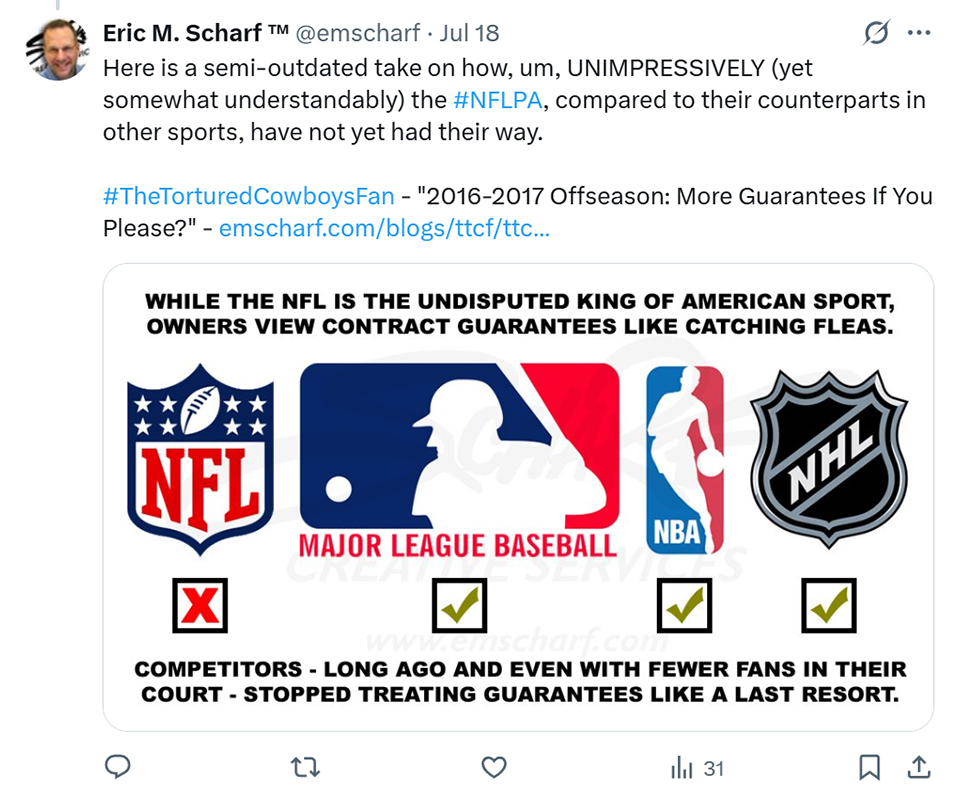Like the tweet with the heart icon
Viewport: 960px width, 807px height.
(x=494, y=767)
